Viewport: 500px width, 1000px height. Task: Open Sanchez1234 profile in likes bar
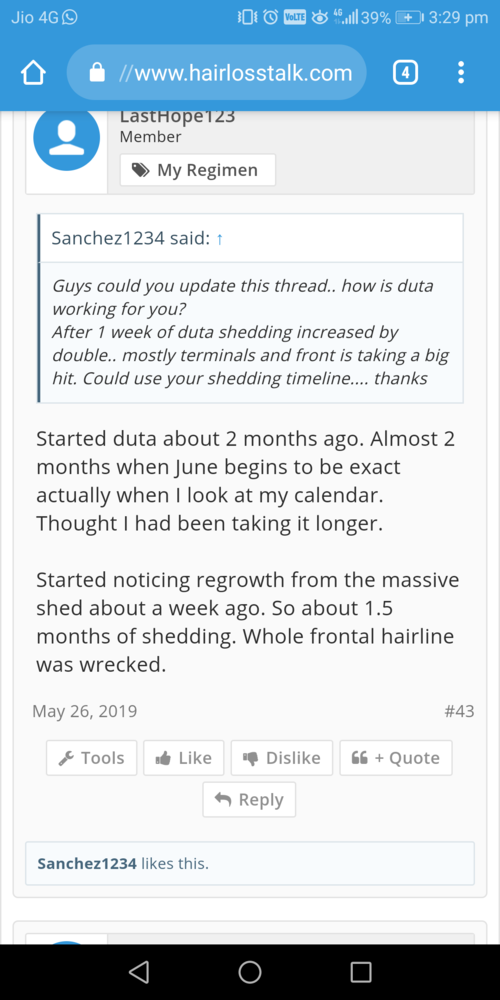pyautogui.click(x=87, y=864)
